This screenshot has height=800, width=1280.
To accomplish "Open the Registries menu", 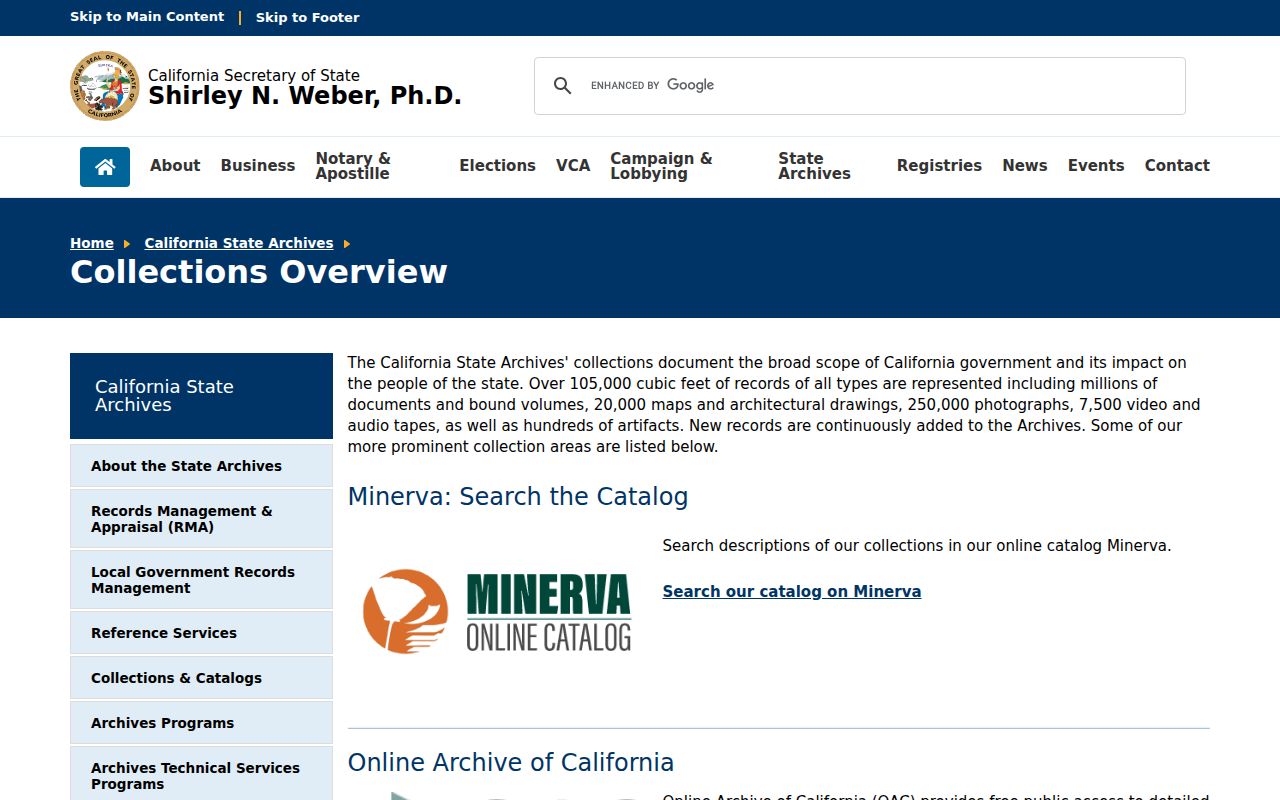I will [x=939, y=166].
